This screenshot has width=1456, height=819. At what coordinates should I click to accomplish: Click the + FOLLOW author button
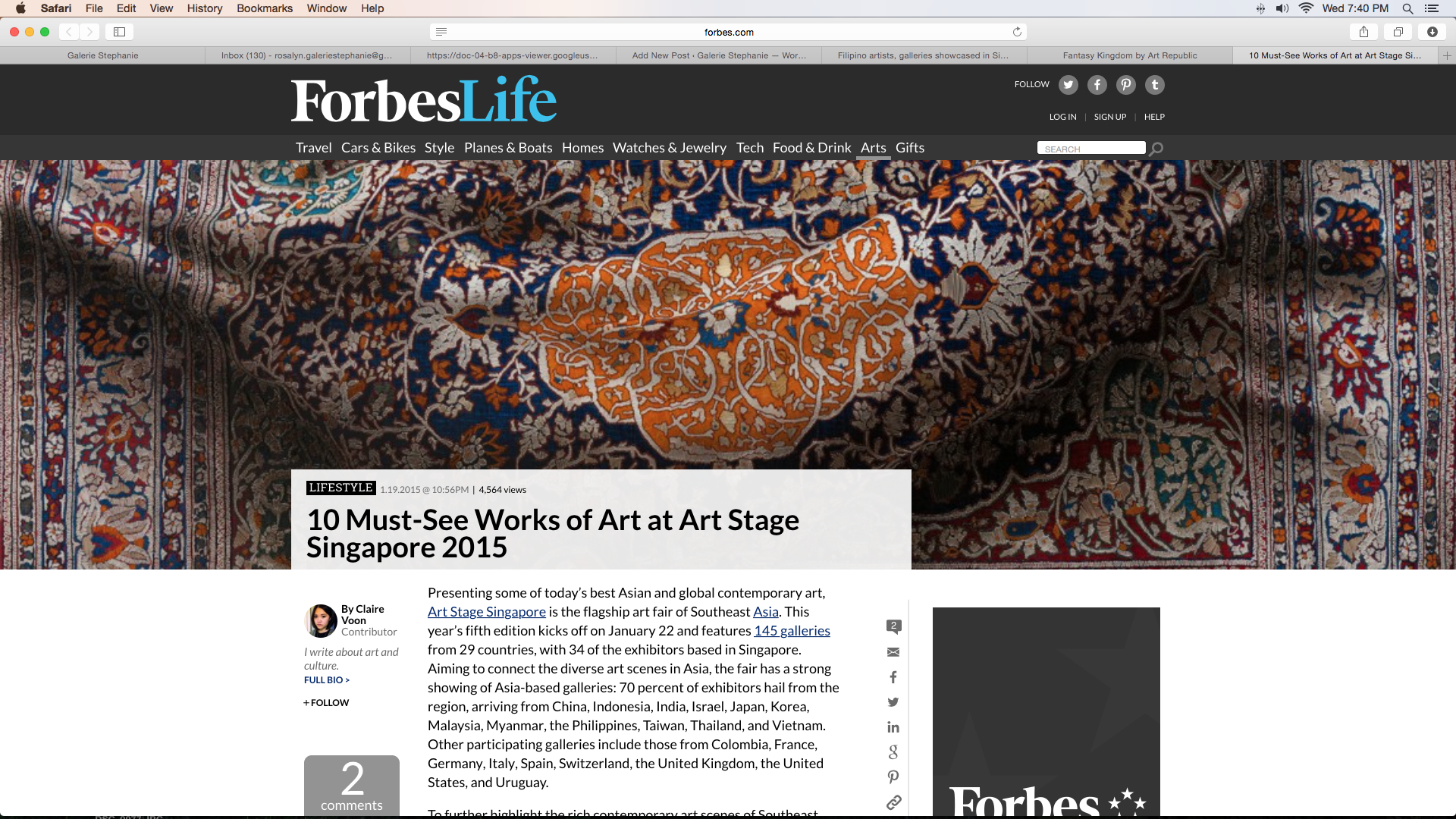pyautogui.click(x=326, y=703)
